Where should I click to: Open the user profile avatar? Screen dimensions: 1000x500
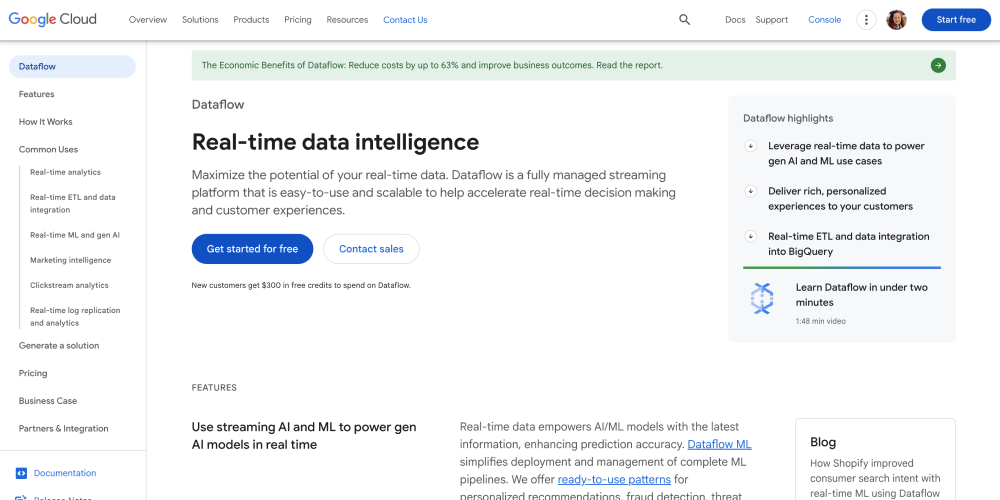pyautogui.click(x=896, y=20)
